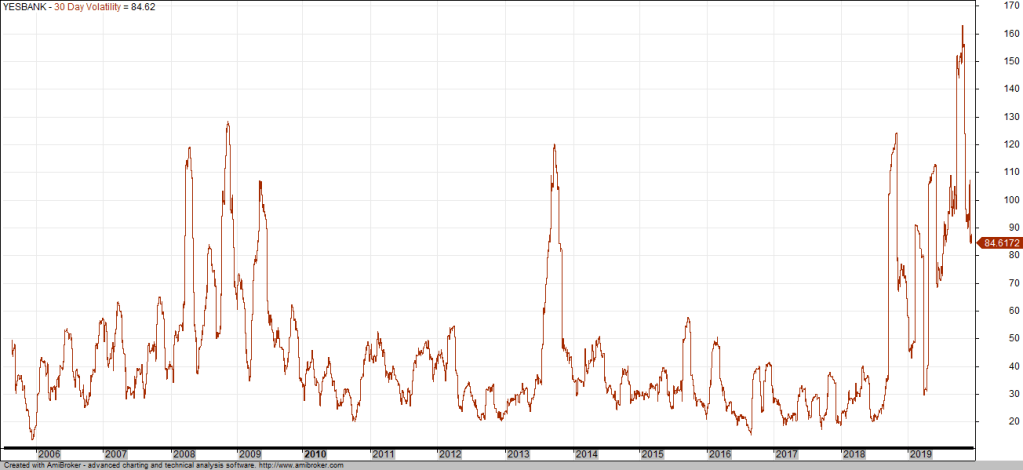
Task: Click the 2018 year label
Action: pos(853,453)
